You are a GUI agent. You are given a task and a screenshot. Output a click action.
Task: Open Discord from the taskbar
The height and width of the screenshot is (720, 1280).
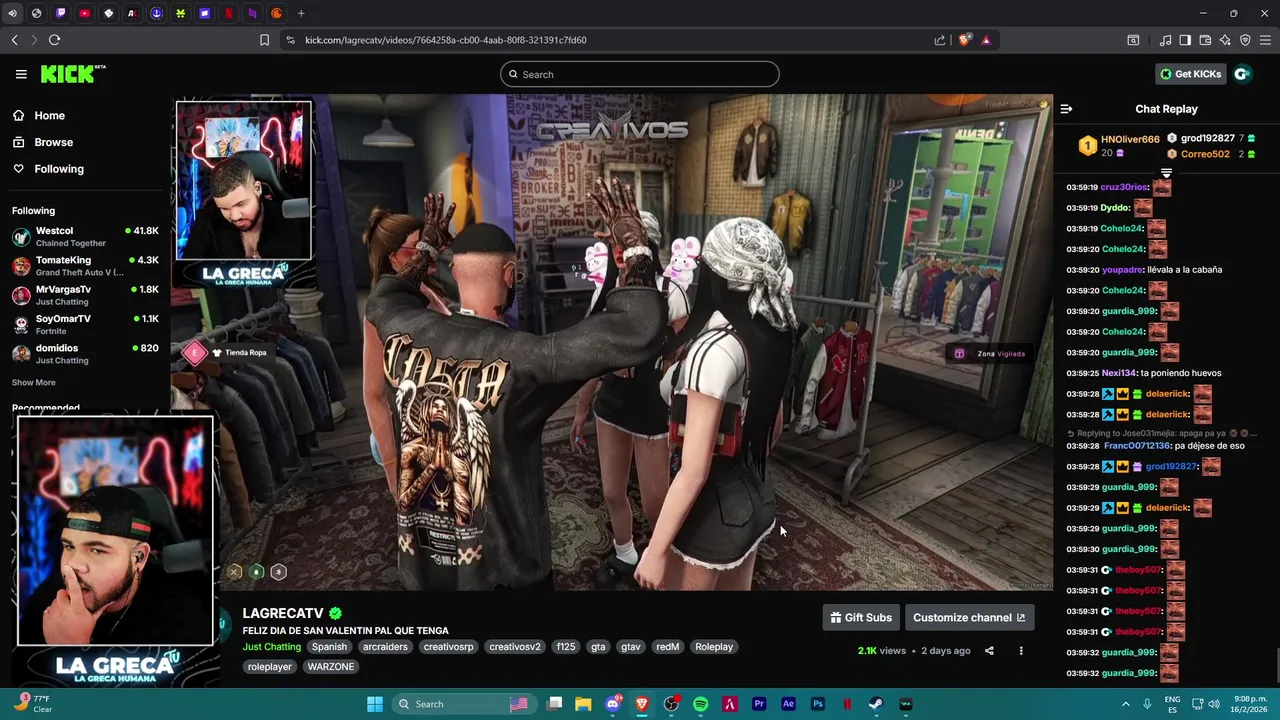click(613, 704)
